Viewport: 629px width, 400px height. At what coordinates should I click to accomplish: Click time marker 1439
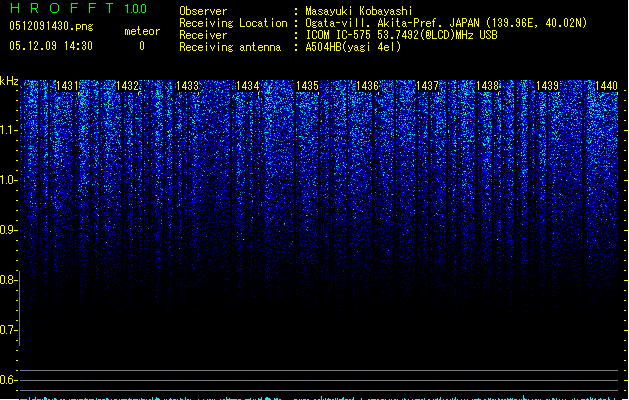click(x=548, y=86)
